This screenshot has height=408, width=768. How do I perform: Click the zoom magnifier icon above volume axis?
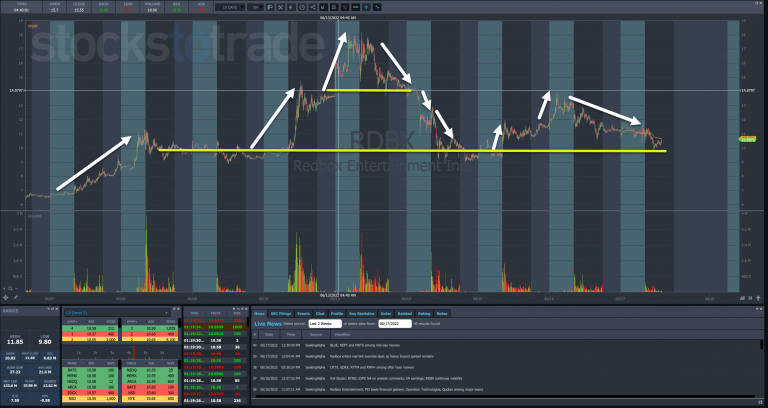click(x=10, y=288)
